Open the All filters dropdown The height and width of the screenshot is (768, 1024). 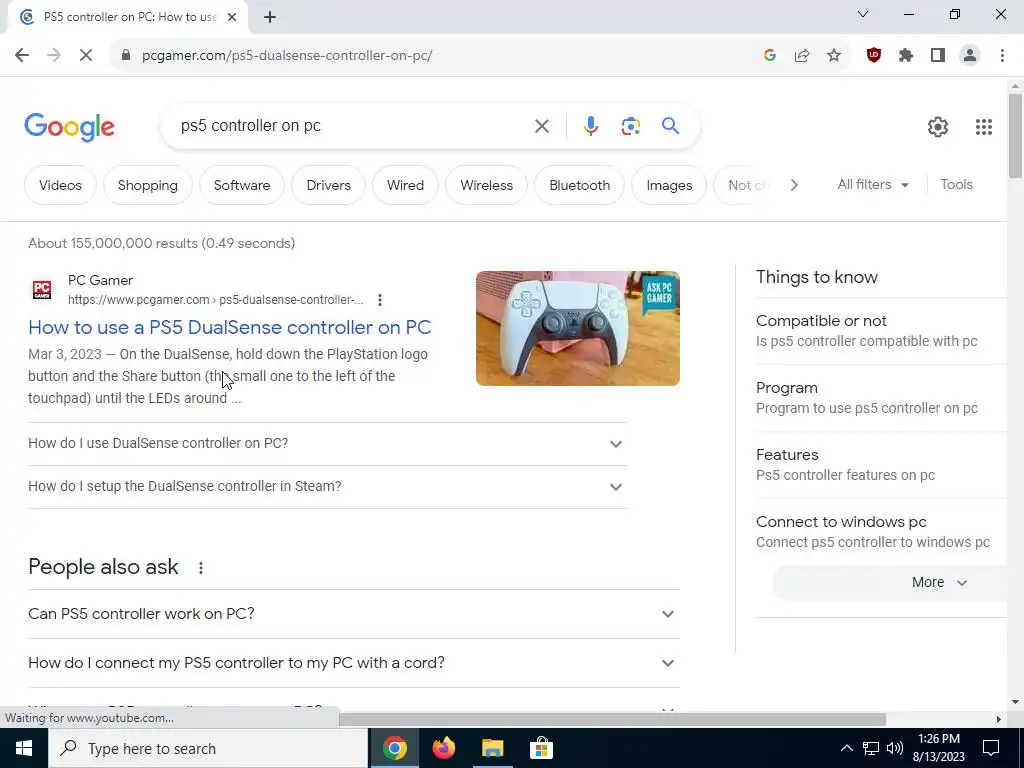(x=872, y=185)
